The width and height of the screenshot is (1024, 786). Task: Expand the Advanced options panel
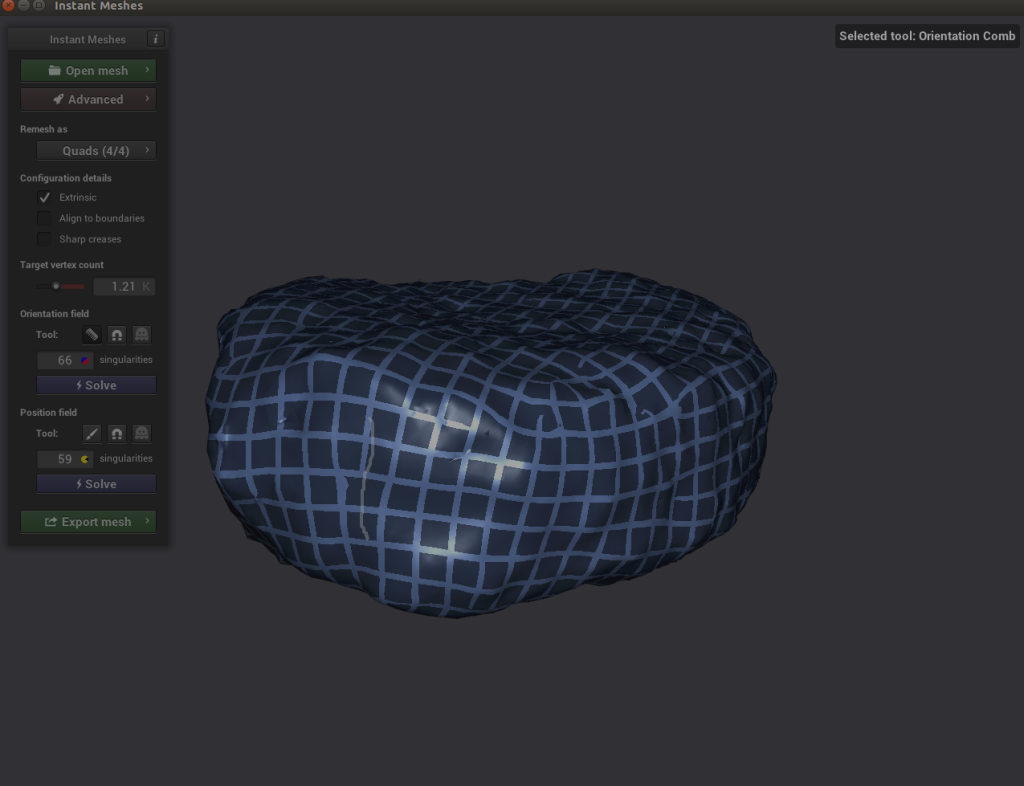(x=88, y=99)
